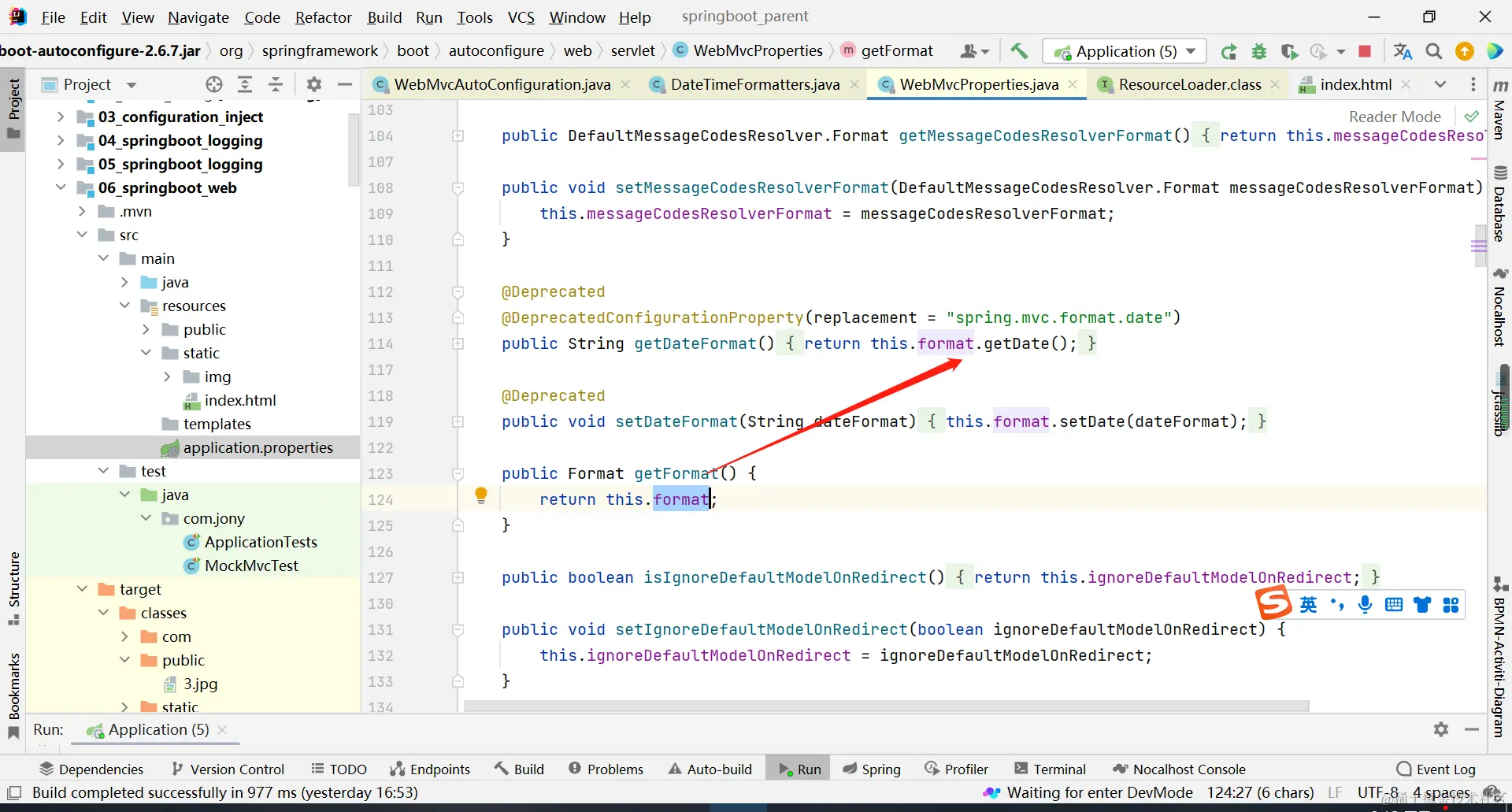Viewport: 1512px width, 812px height.
Task: Expand the .mvn folder
Action: 82,211
